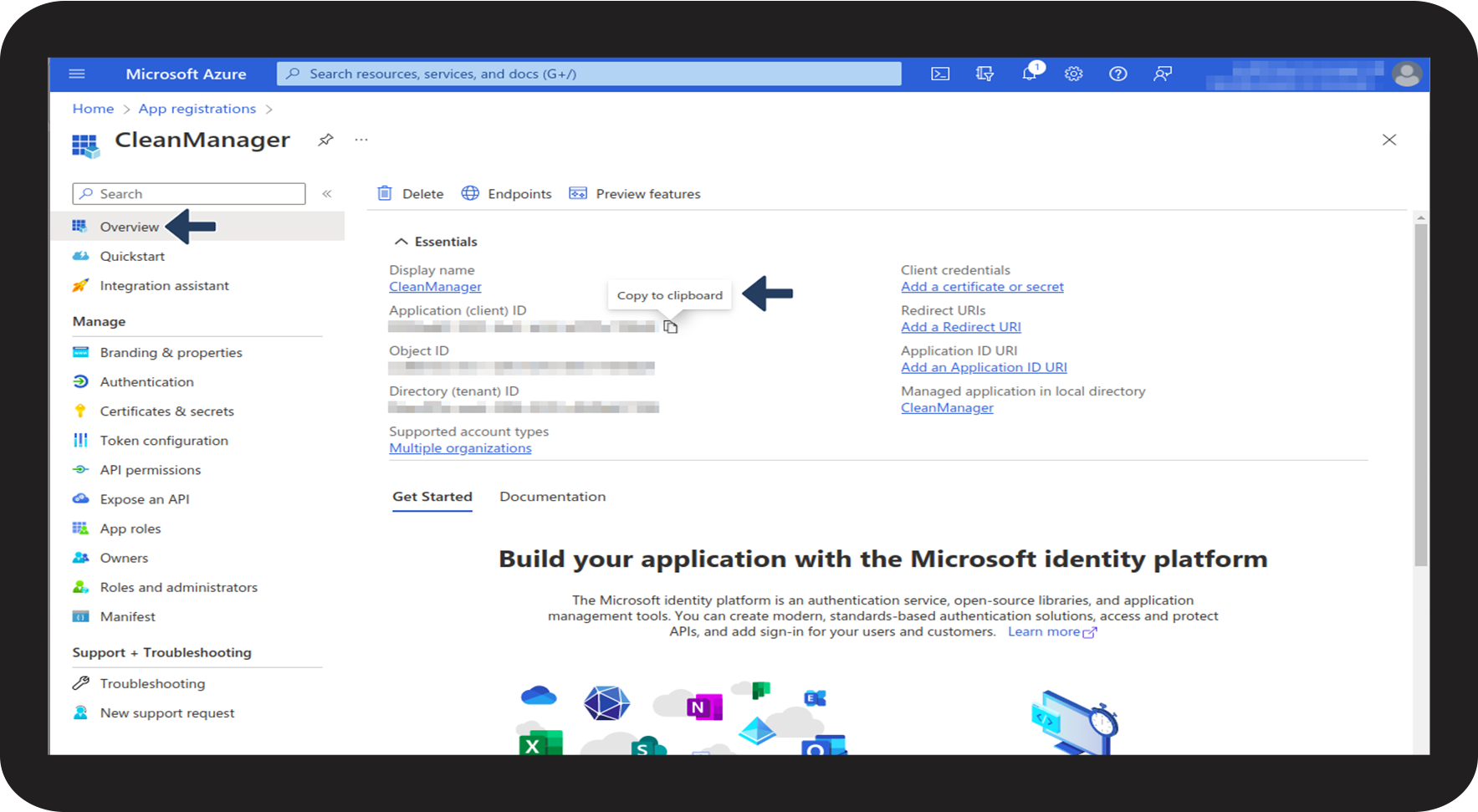
Task: Click Add a Redirect URI link
Action: point(960,327)
